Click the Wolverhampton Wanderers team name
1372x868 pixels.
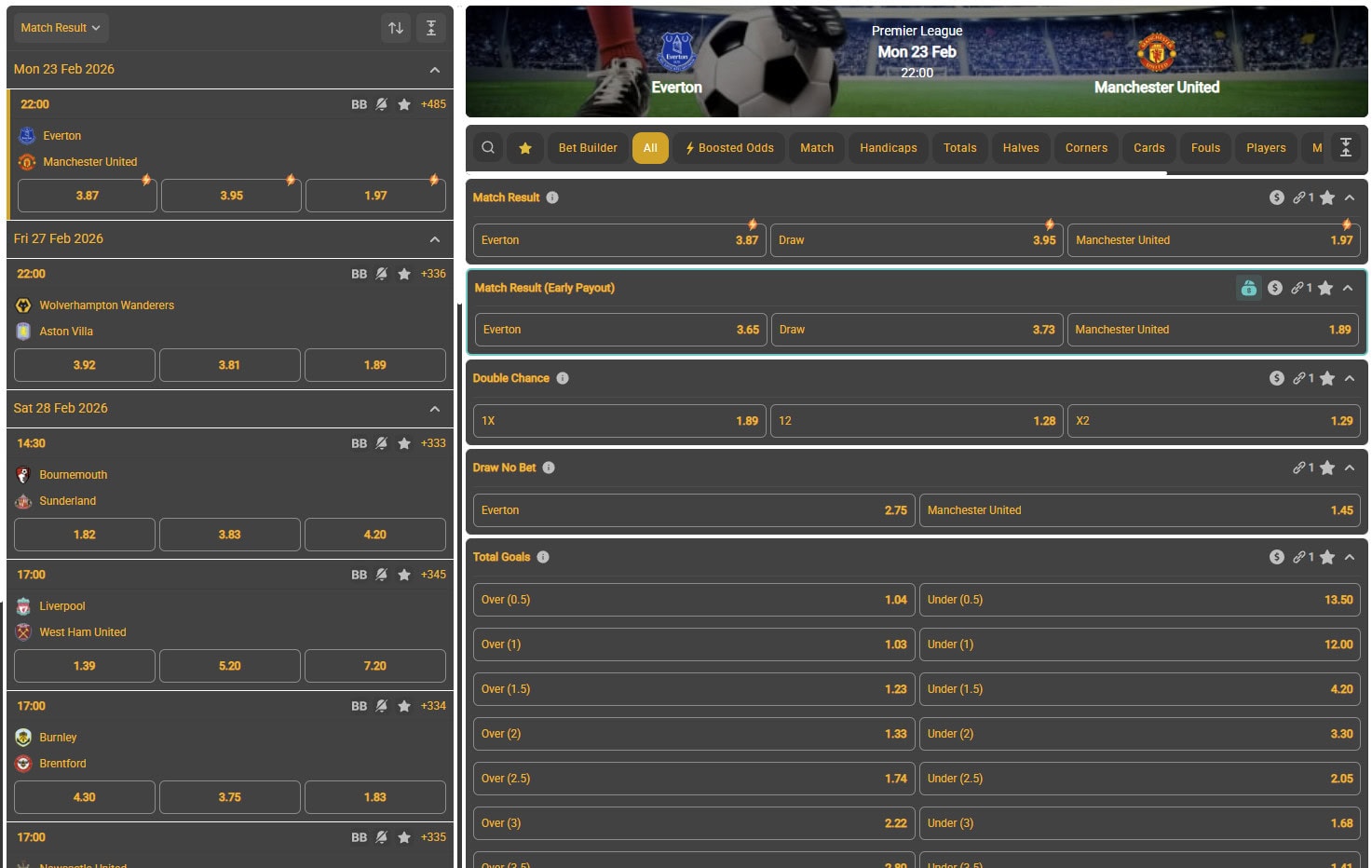pyautogui.click(x=106, y=305)
